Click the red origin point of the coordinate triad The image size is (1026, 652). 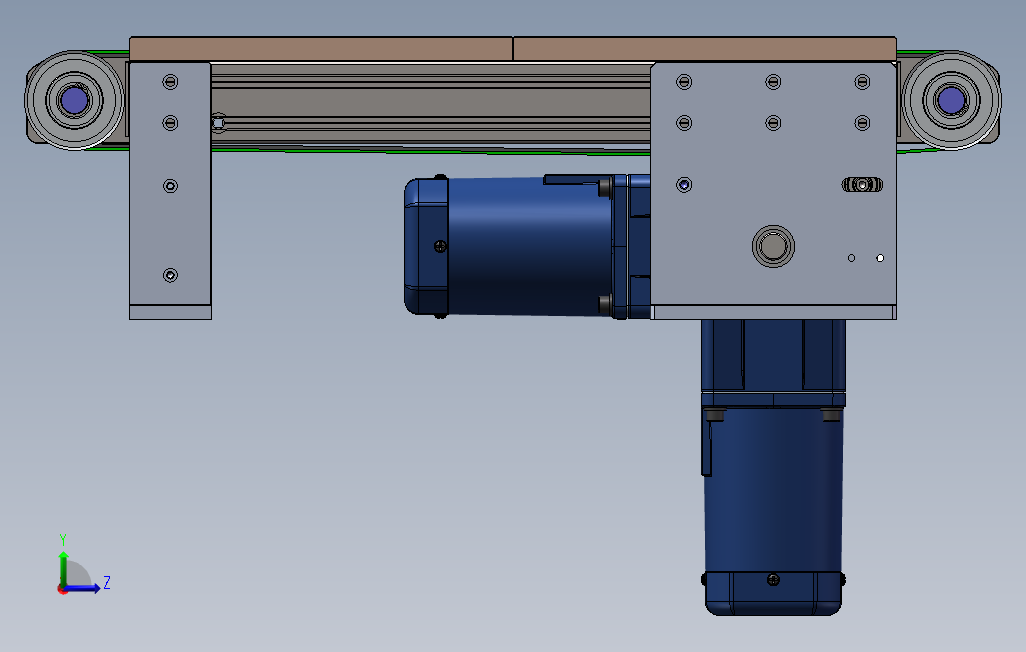[62, 590]
